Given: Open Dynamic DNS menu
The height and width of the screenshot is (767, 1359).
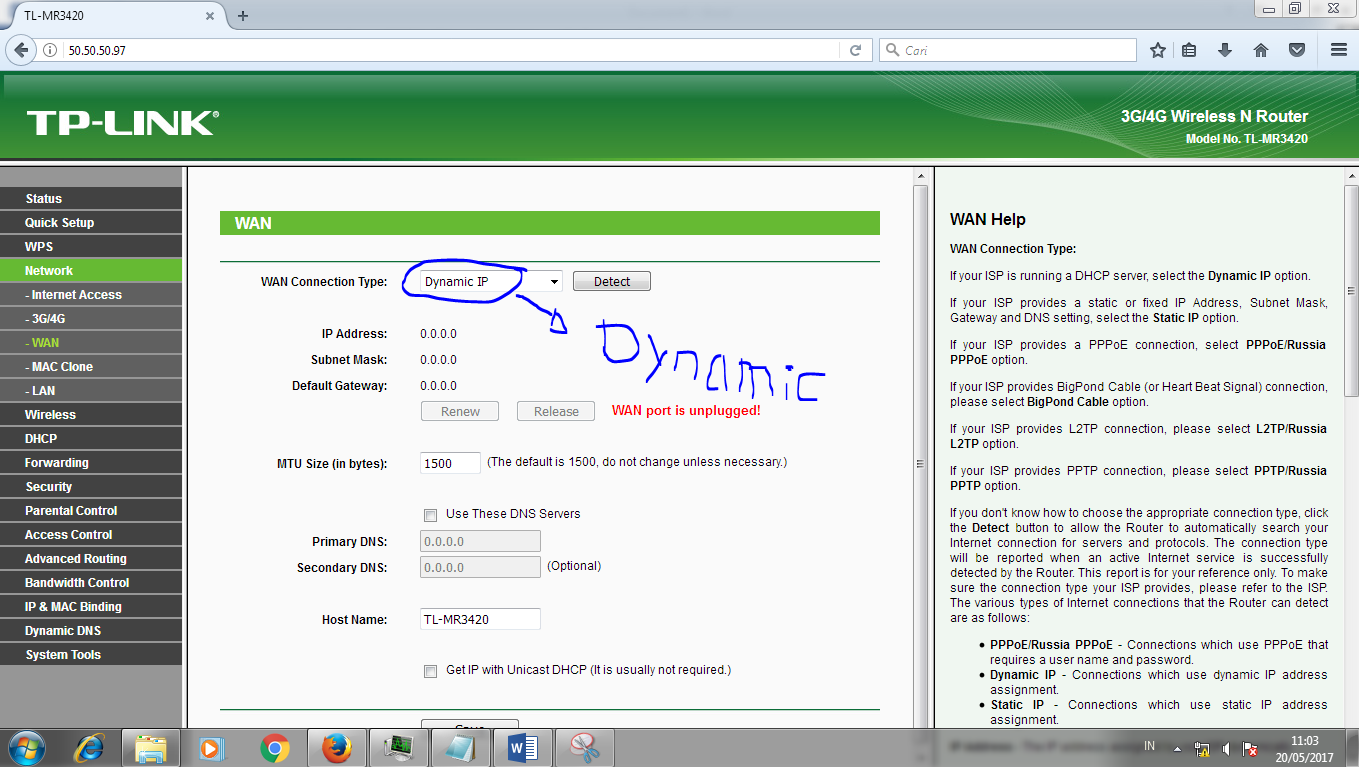Looking at the screenshot, I should pos(91,630).
